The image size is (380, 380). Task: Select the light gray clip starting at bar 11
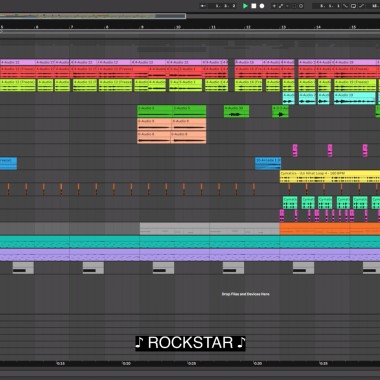244,229
